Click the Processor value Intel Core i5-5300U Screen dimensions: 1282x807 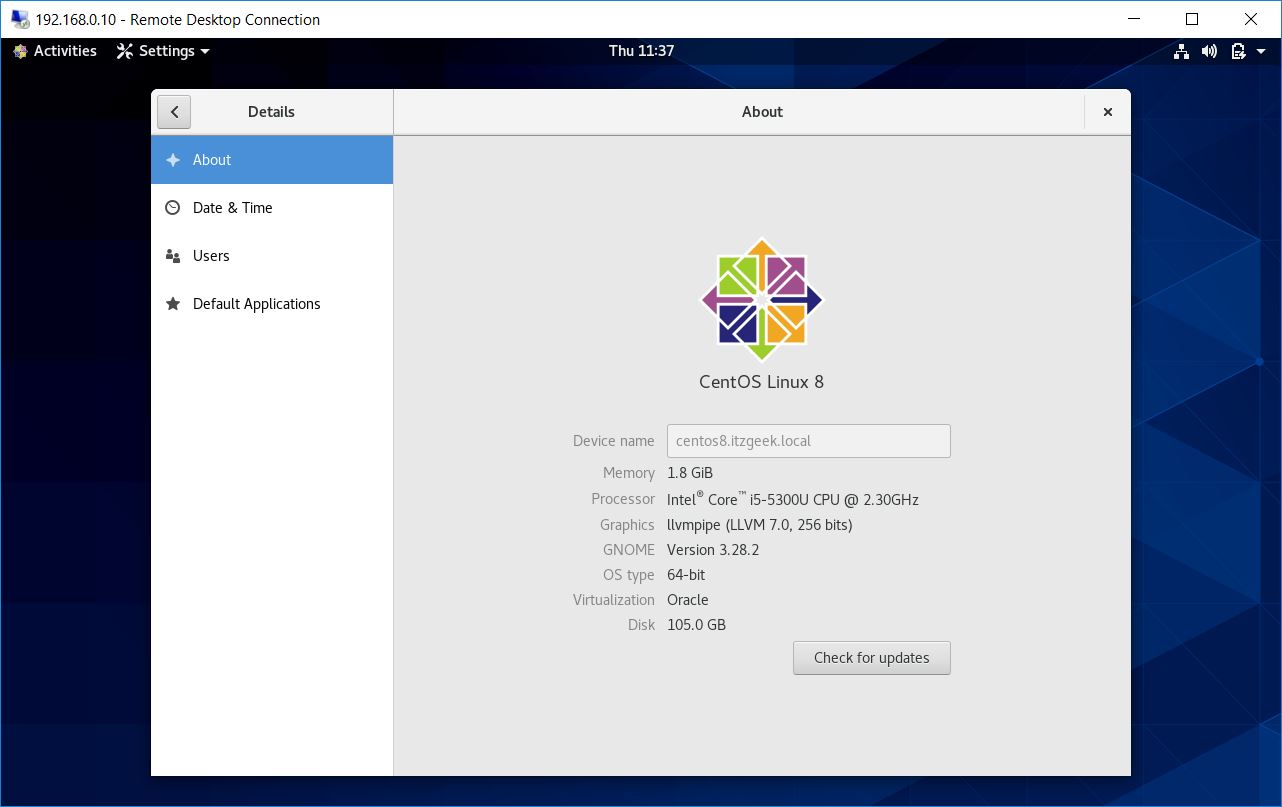793,499
